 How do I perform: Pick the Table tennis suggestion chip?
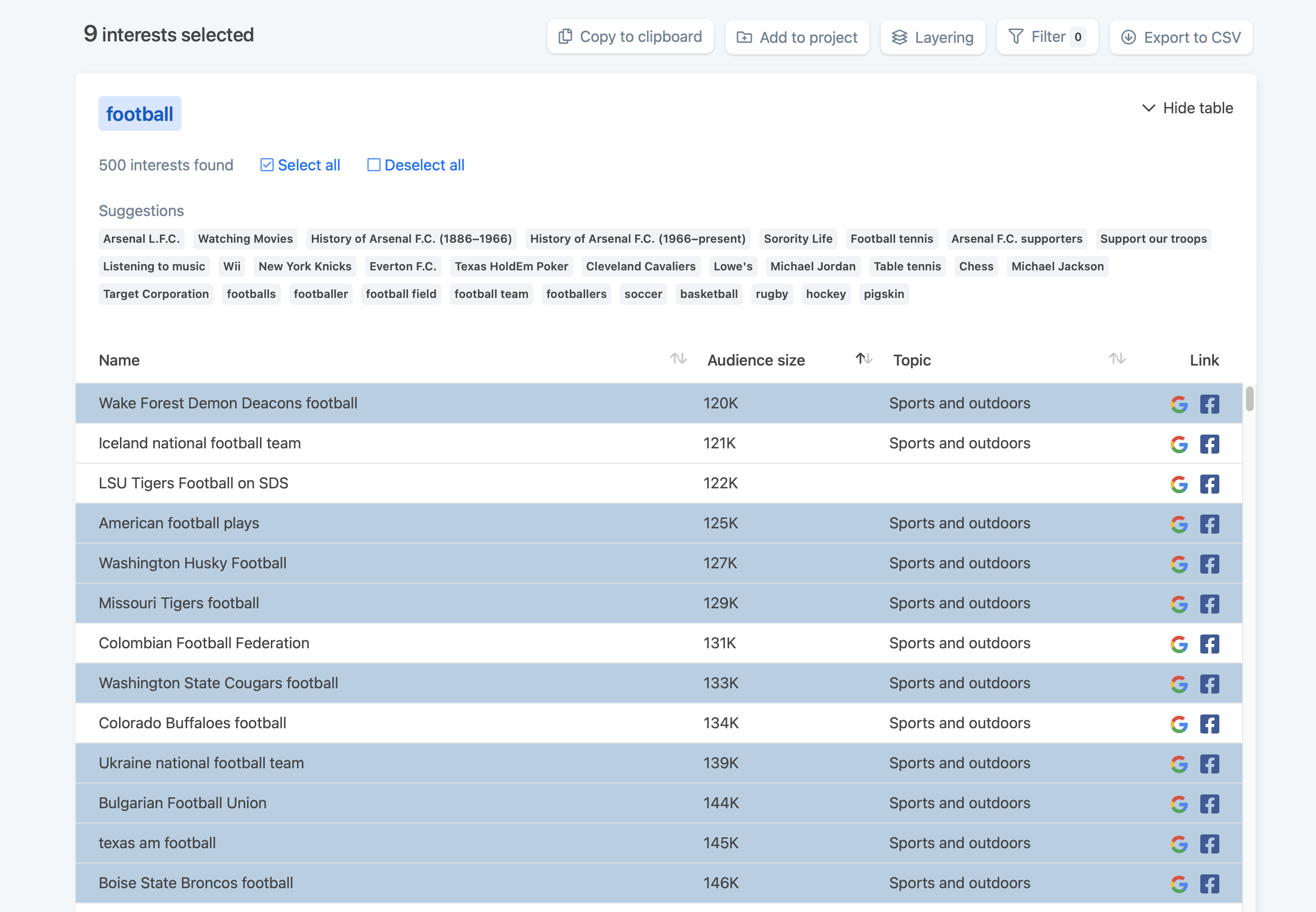tap(907, 266)
